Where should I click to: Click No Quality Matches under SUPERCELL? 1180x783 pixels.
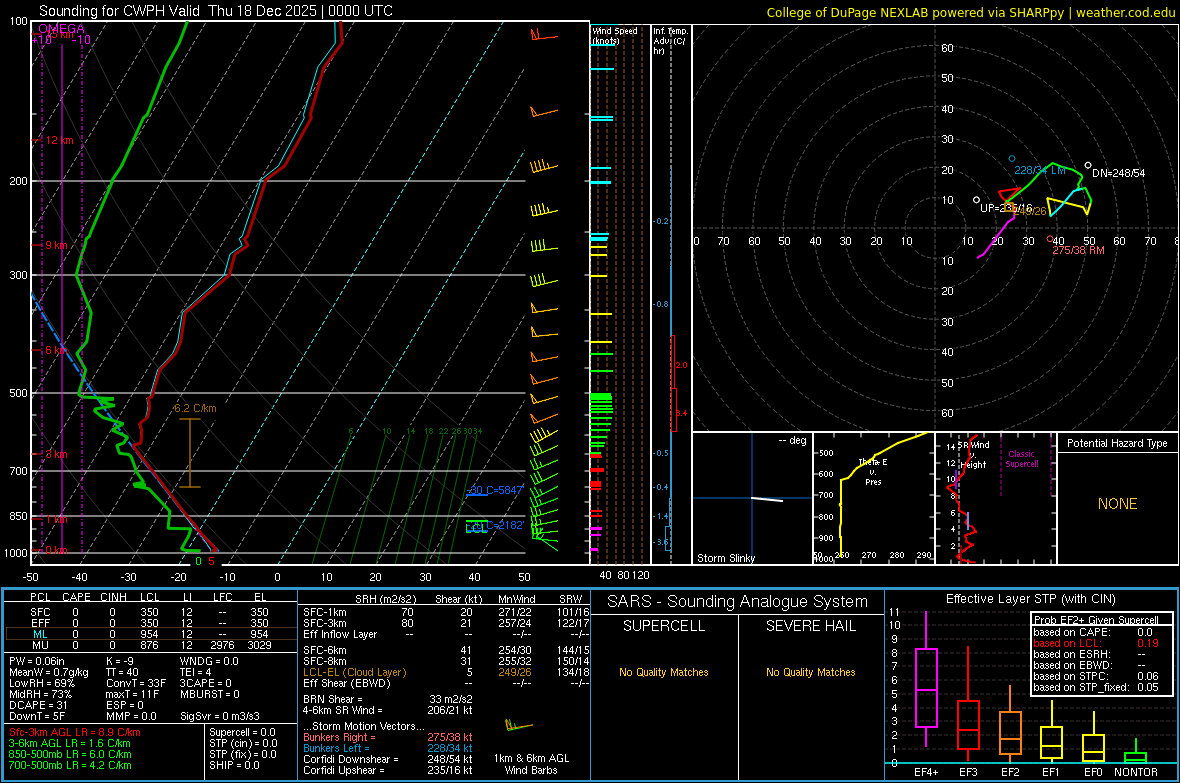coord(664,672)
